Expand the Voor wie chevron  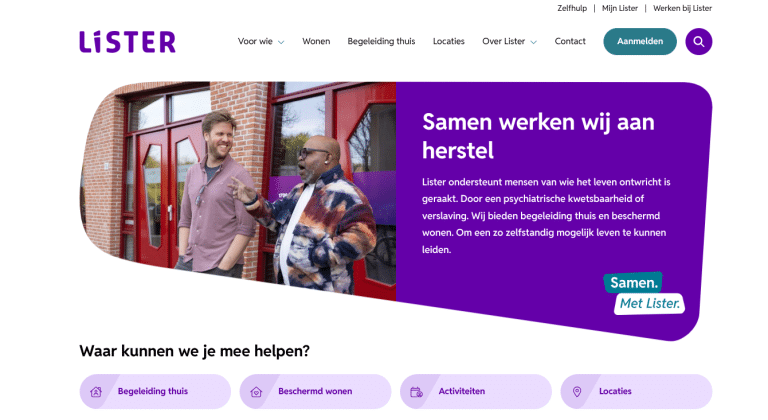[x=281, y=42]
